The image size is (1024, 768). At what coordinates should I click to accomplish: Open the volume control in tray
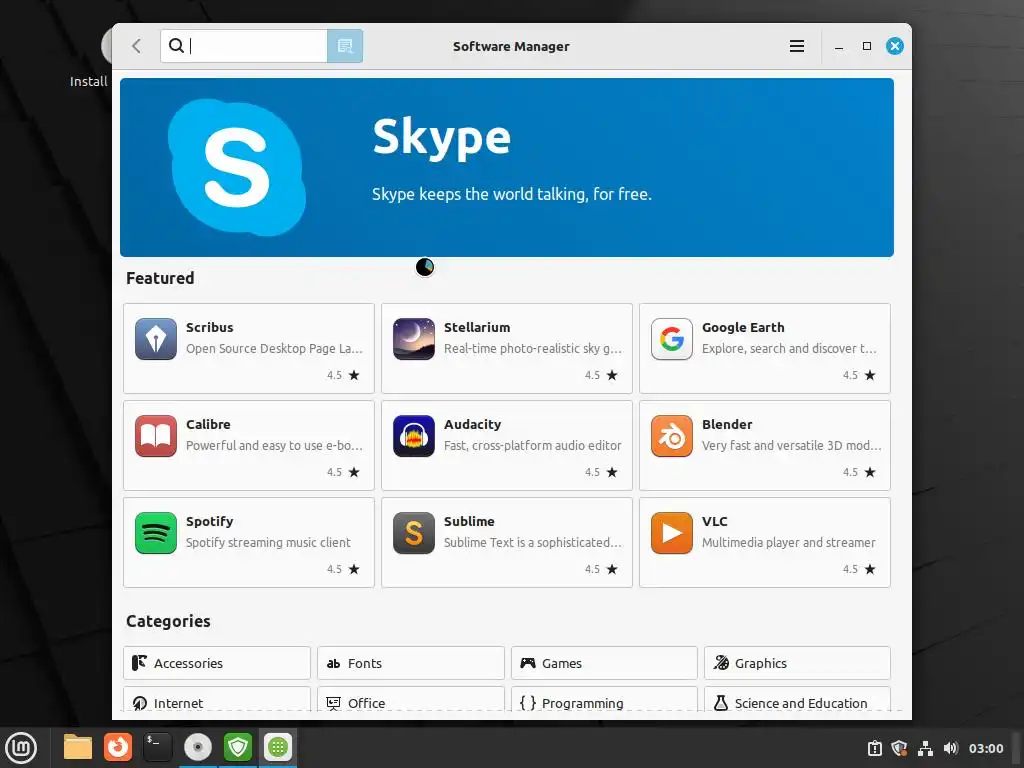(x=951, y=748)
